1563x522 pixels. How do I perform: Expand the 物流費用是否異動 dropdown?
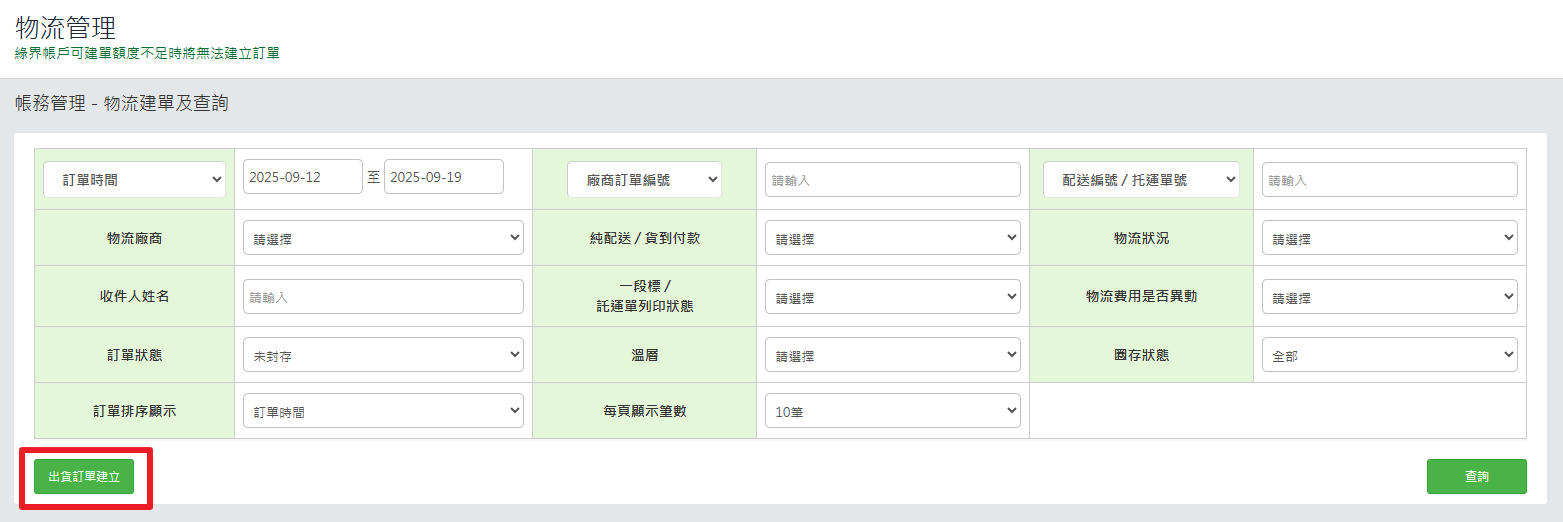[x=1389, y=297]
